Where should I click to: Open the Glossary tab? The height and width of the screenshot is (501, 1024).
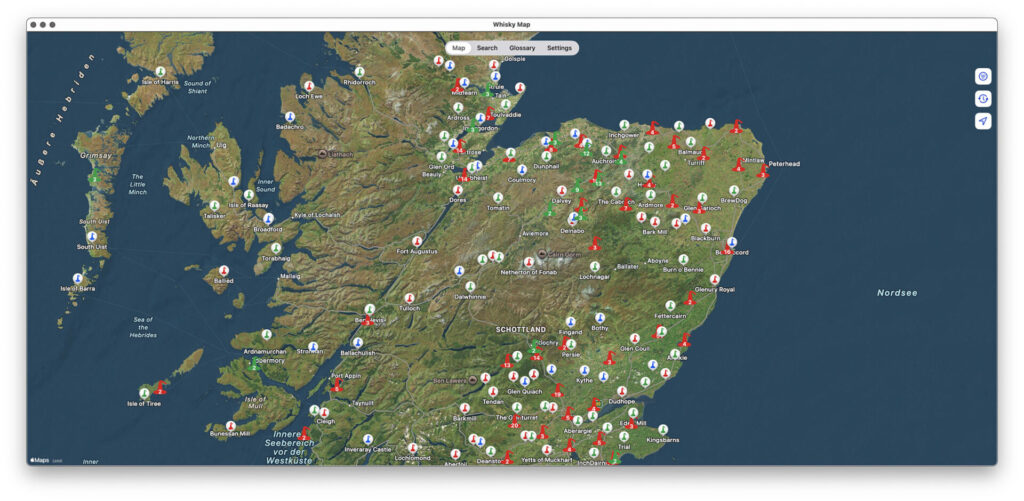coord(522,48)
